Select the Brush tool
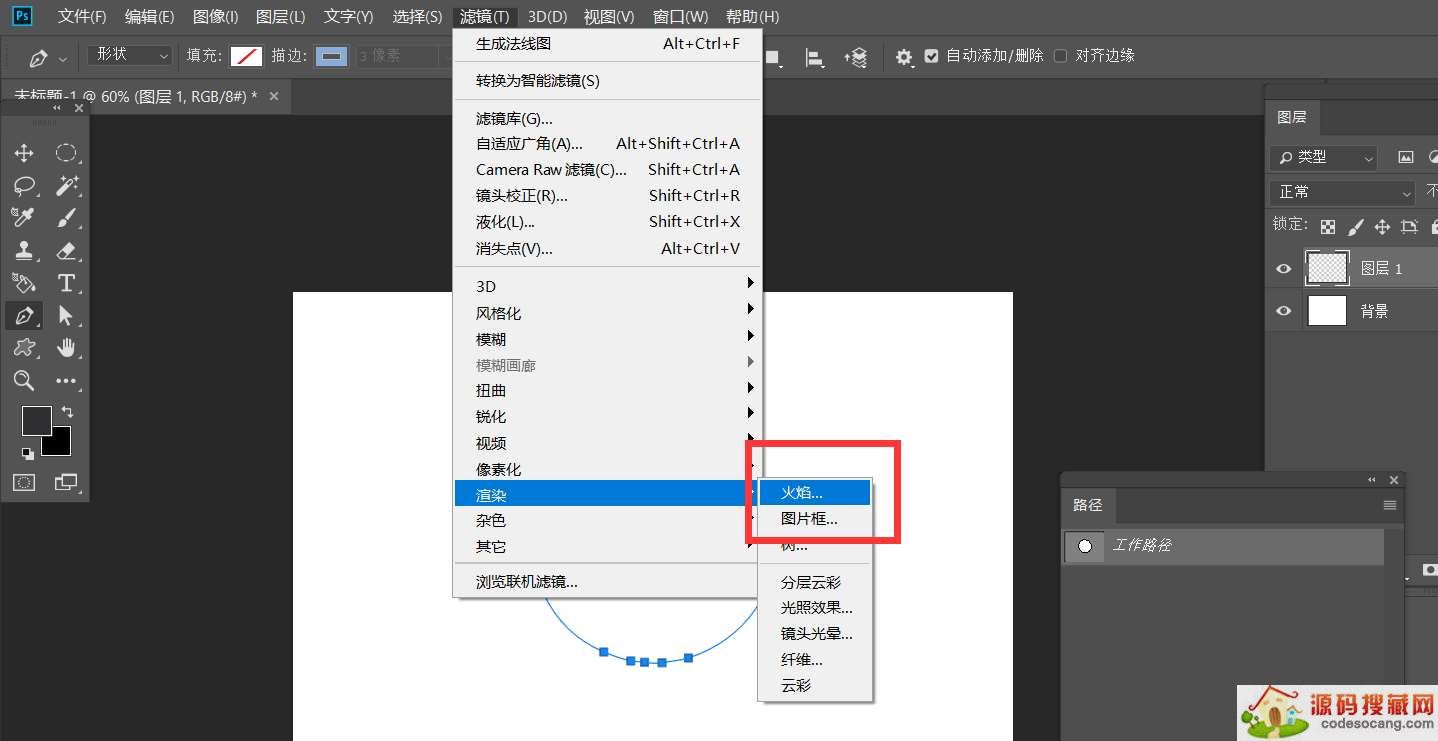Screen dimensions: 1438x741 tap(66, 218)
